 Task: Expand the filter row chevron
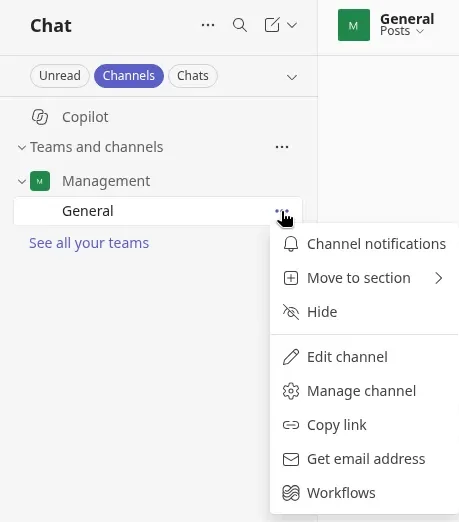tap(292, 77)
